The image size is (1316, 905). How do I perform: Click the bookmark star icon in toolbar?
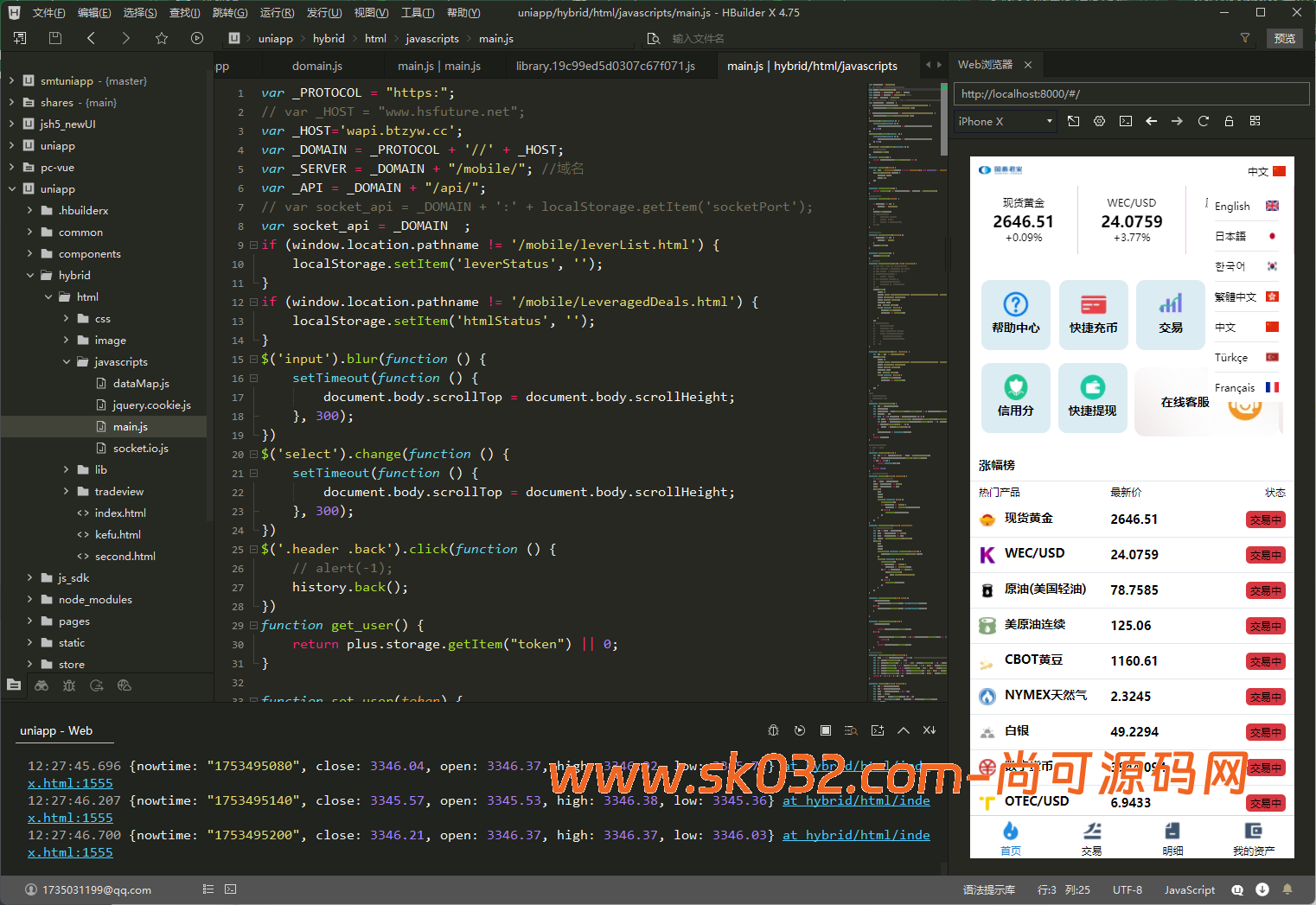coord(162,38)
